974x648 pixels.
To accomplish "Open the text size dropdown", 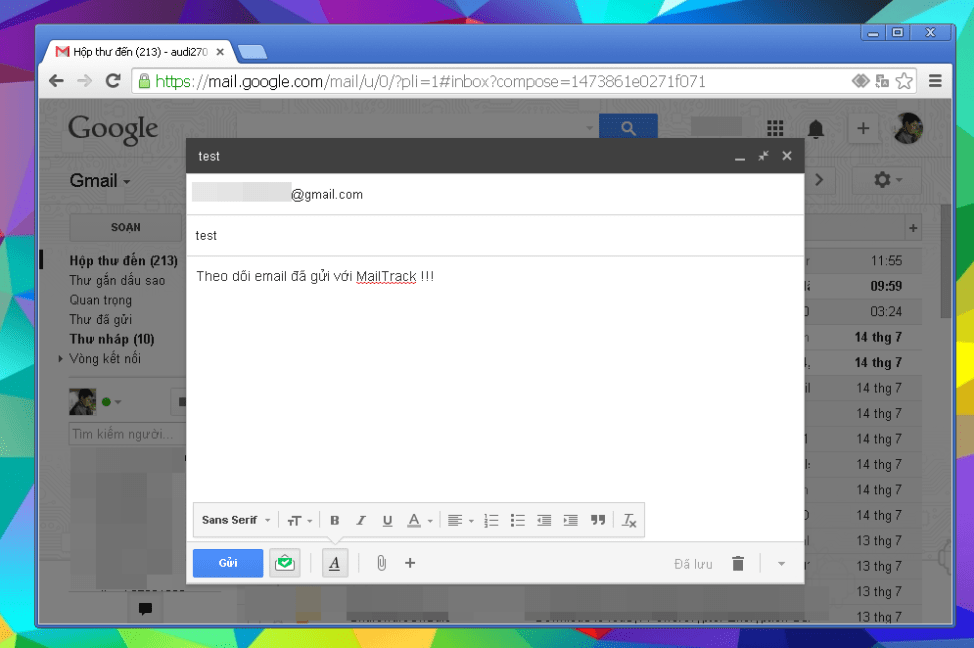I will (298, 520).
